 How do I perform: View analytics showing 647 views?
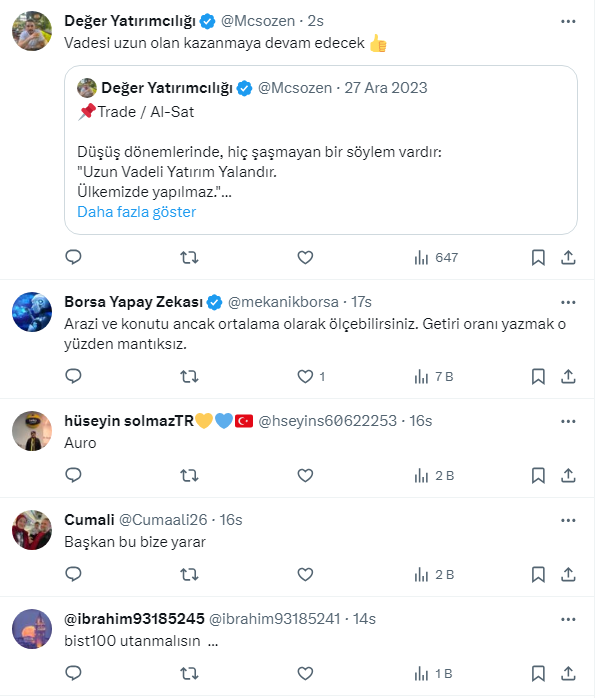pyautogui.click(x=436, y=257)
